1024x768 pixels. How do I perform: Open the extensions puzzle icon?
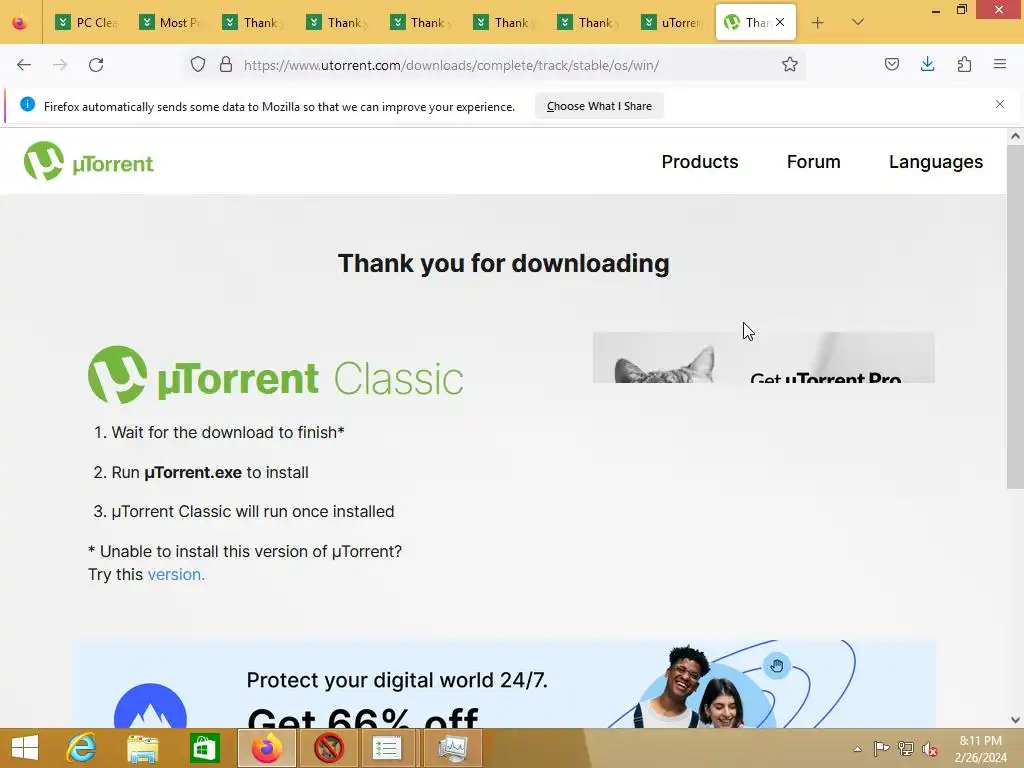click(x=964, y=64)
